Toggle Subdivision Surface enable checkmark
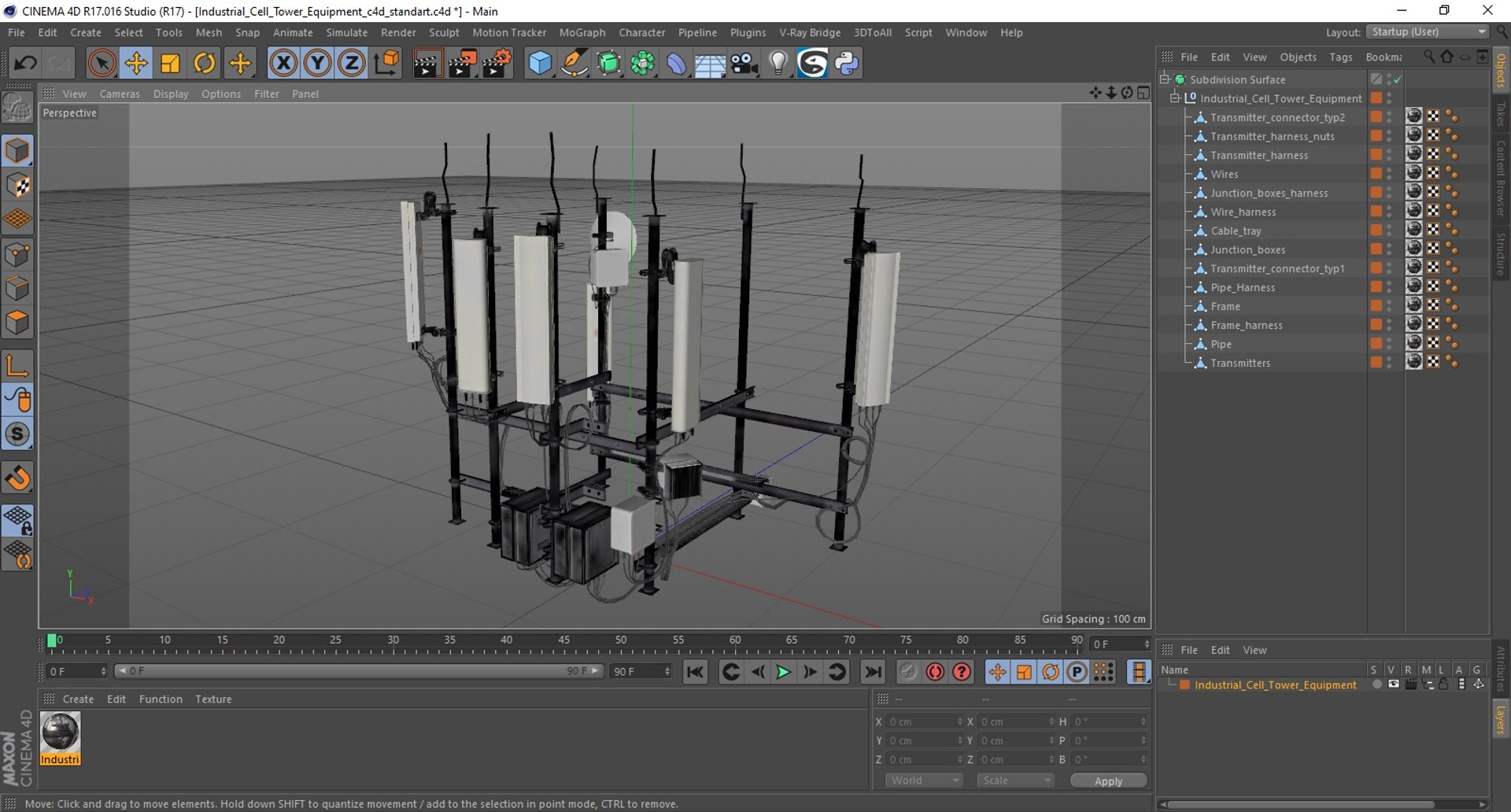 point(1398,79)
